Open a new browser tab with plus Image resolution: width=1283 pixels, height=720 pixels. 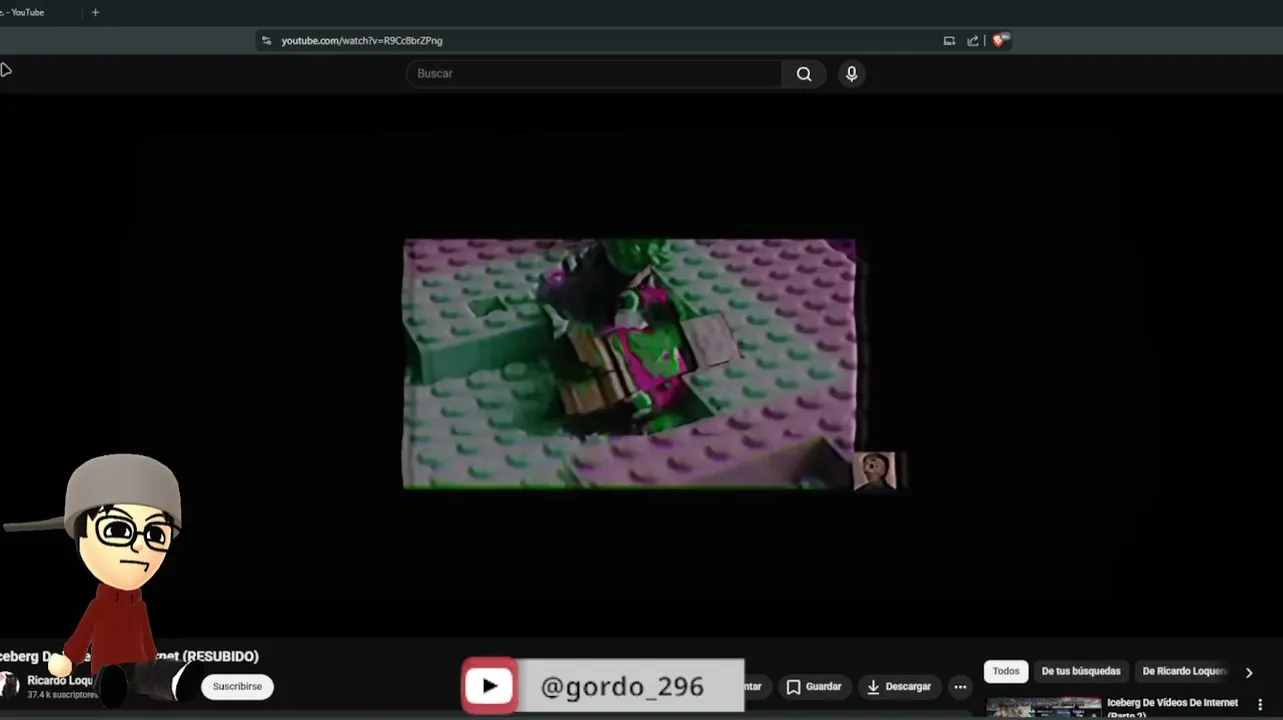point(95,13)
